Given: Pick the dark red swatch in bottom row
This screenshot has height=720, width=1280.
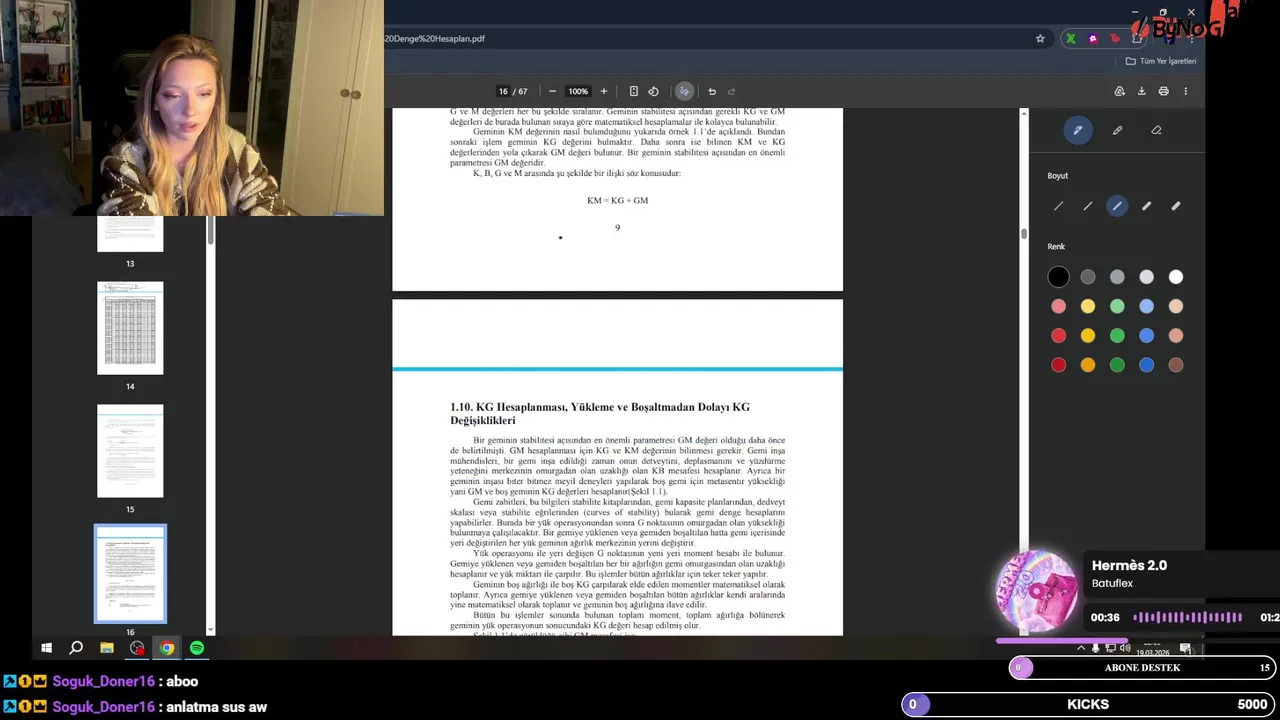Looking at the screenshot, I should (x=1058, y=365).
